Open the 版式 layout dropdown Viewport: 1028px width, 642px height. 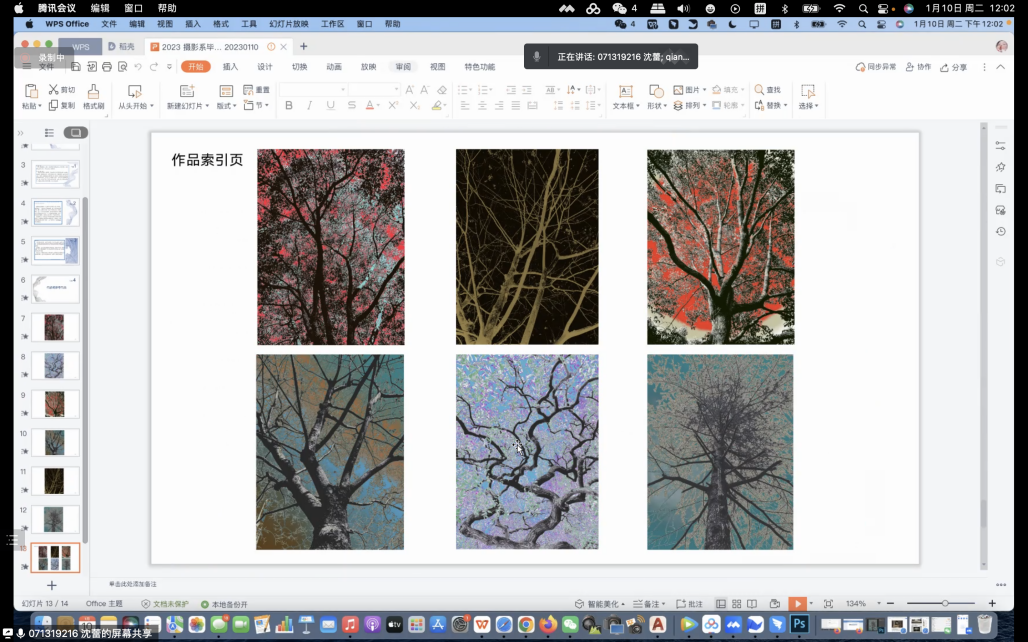pyautogui.click(x=226, y=105)
